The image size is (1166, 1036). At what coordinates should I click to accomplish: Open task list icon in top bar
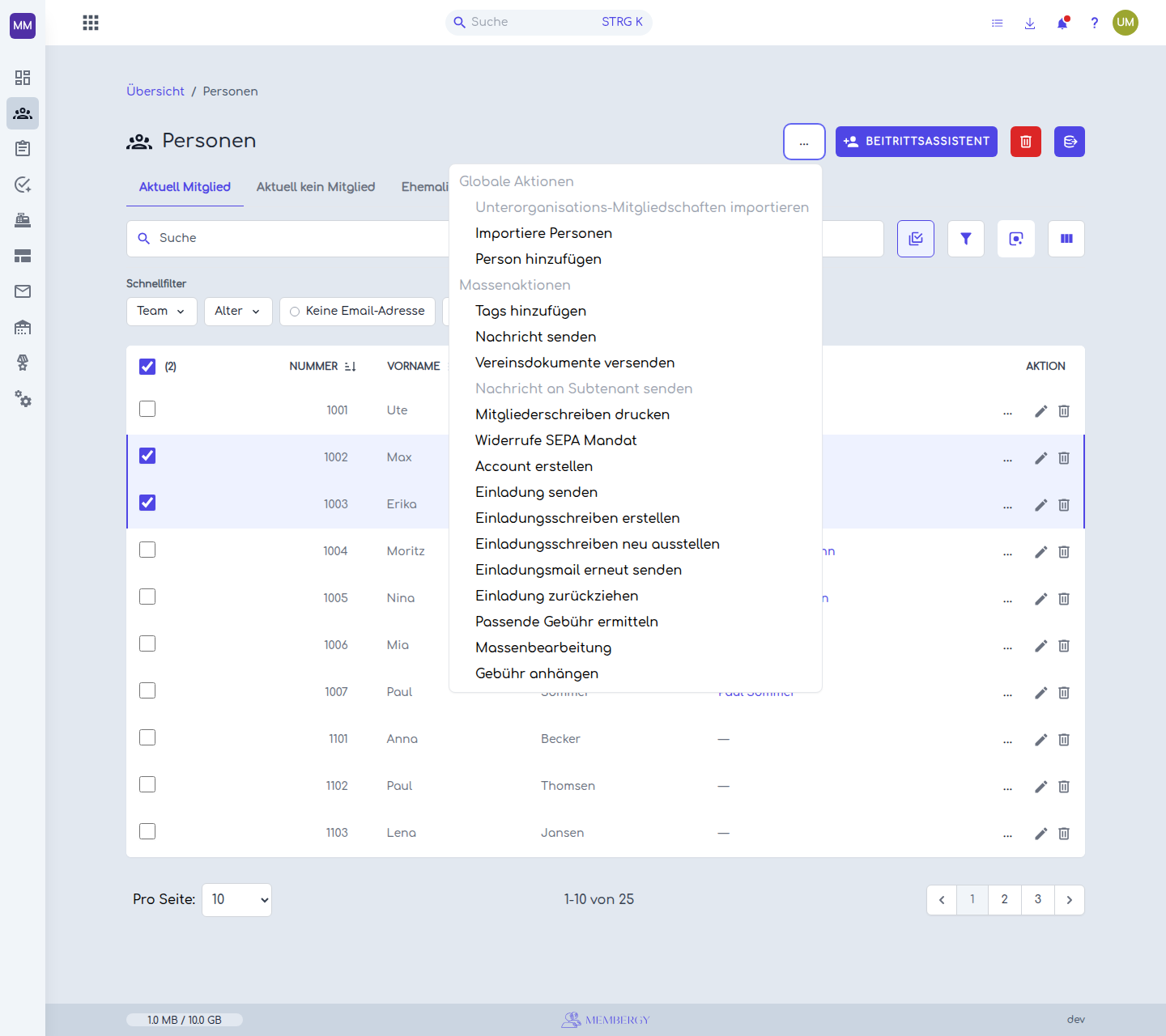[x=998, y=23]
